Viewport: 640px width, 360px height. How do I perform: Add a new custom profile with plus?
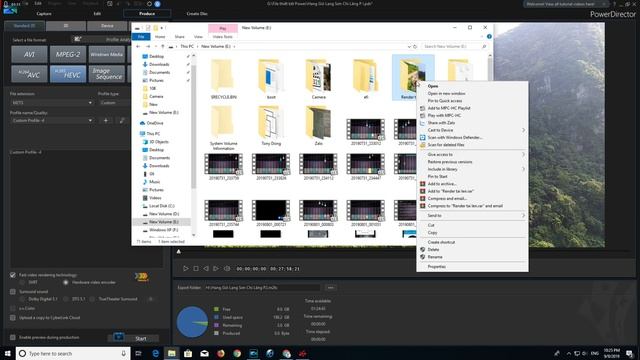[x=106, y=120]
